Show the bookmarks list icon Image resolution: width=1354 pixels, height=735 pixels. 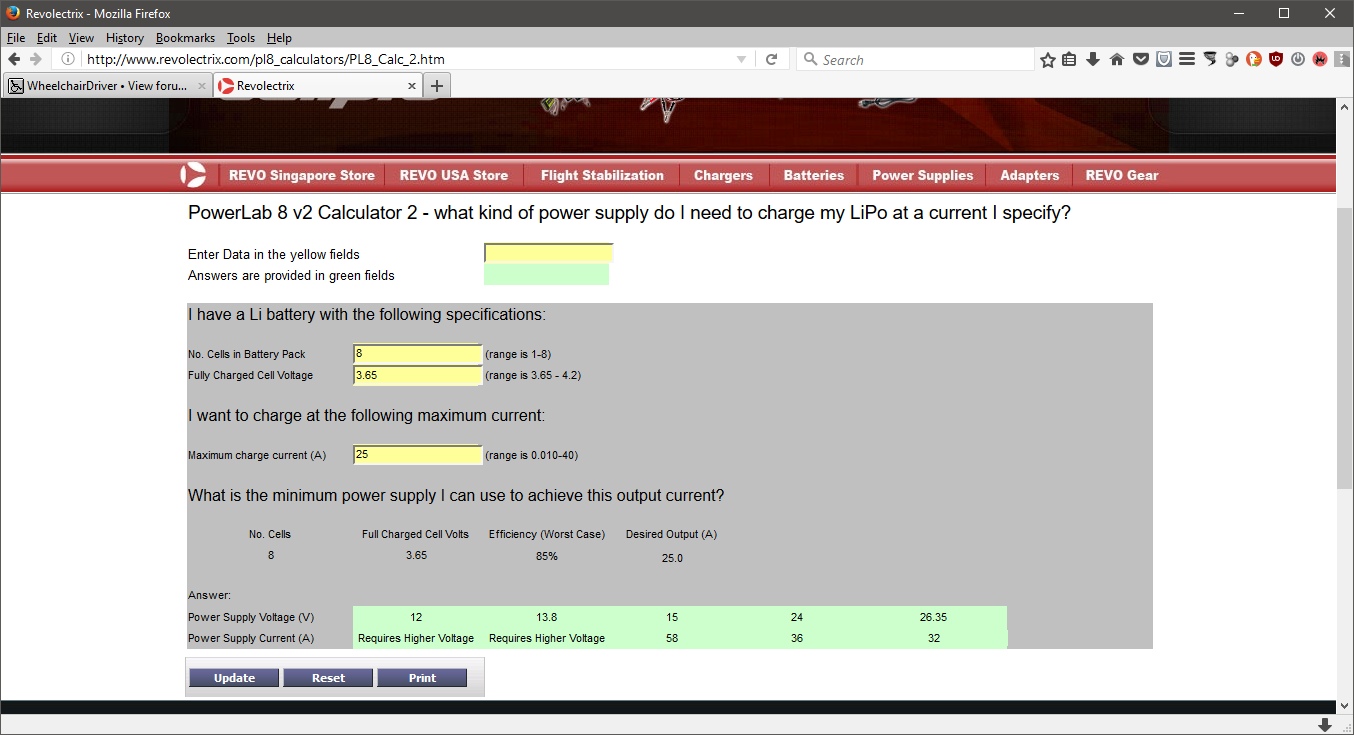[x=1069, y=60]
